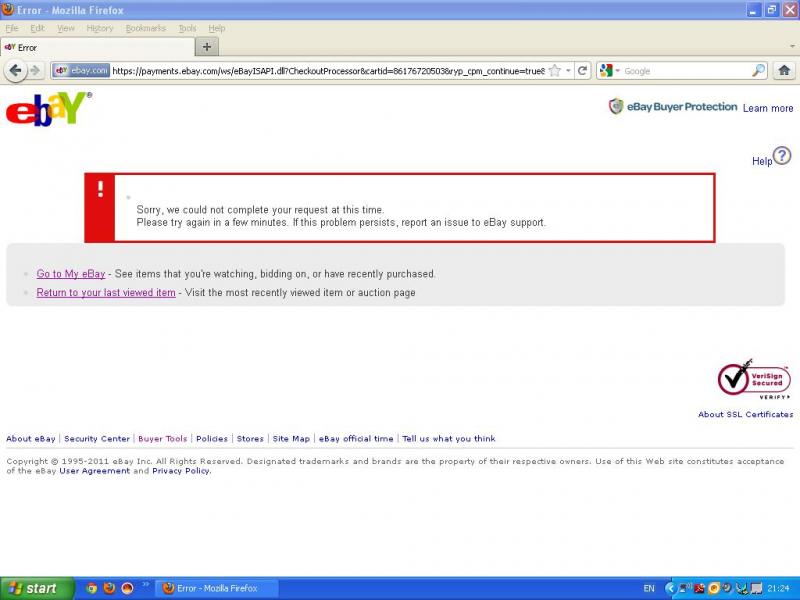Follow Return to your last viewed item
Viewport: 800px width, 600px height.
coord(106,293)
